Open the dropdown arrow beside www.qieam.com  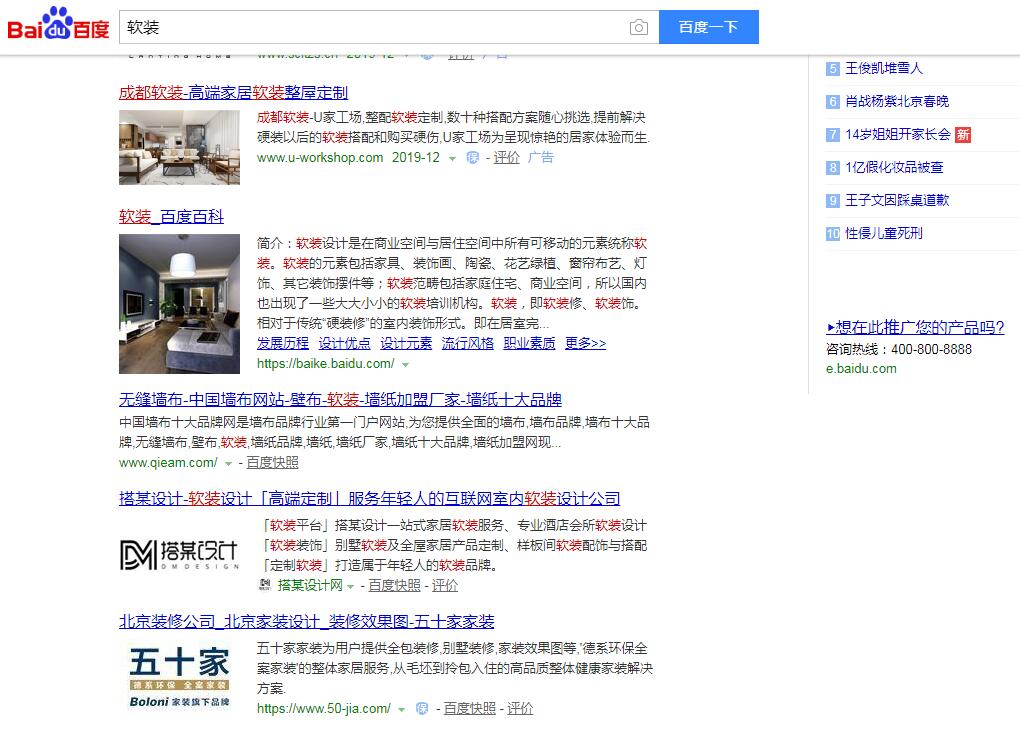click(x=228, y=464)
